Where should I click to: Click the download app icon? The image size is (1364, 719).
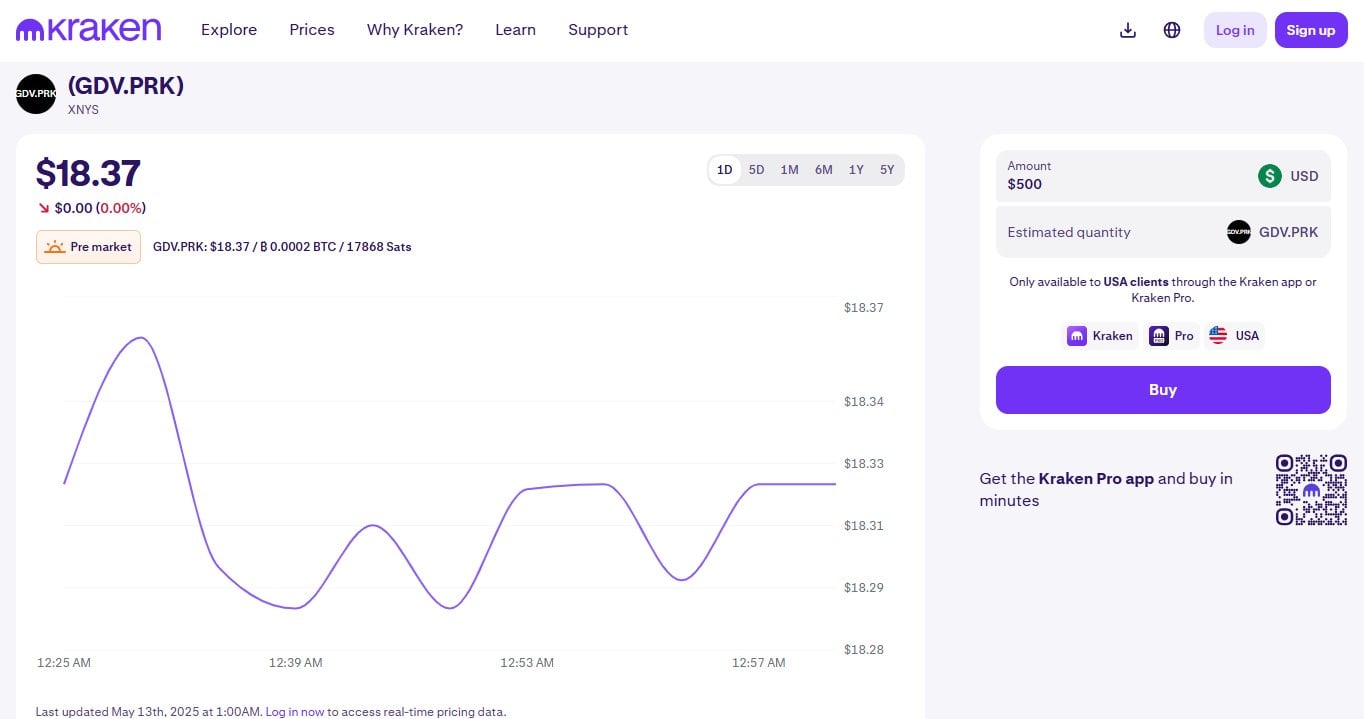coord(1128,30)
